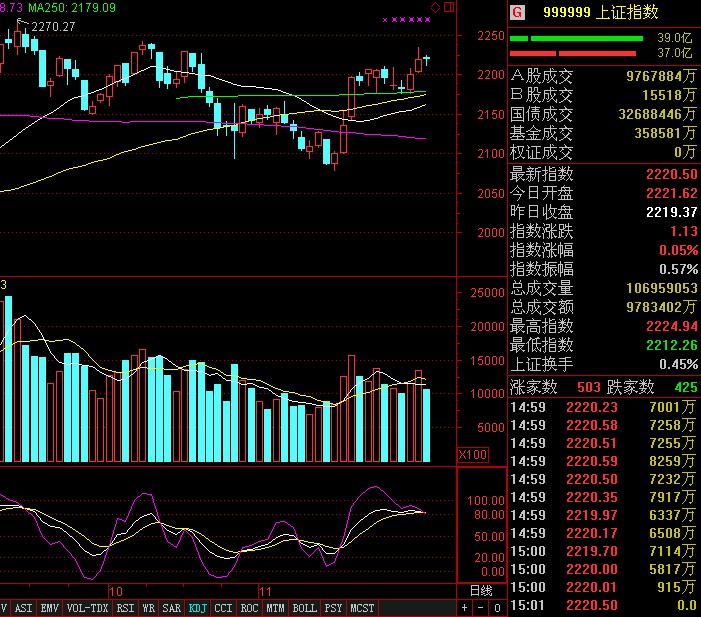
Task: Click the diamond icon above the chart
Action: click(x=435, y=7)
